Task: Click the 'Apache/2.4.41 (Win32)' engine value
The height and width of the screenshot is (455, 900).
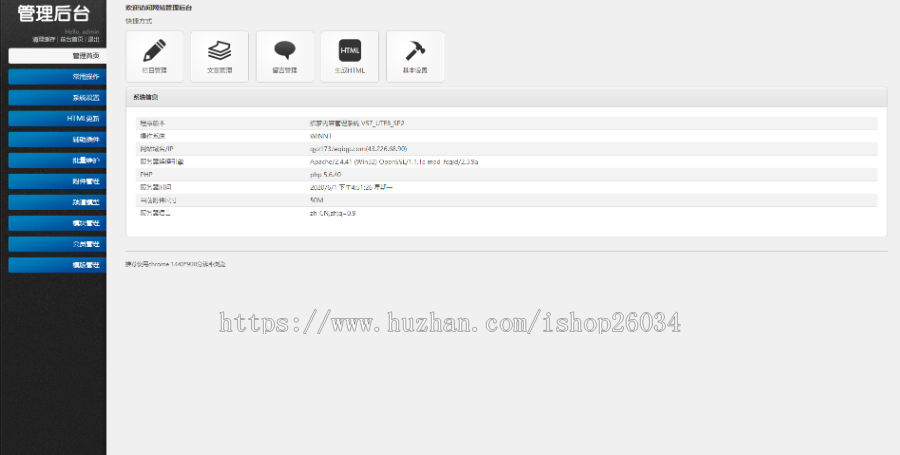Action: point(394,162)
